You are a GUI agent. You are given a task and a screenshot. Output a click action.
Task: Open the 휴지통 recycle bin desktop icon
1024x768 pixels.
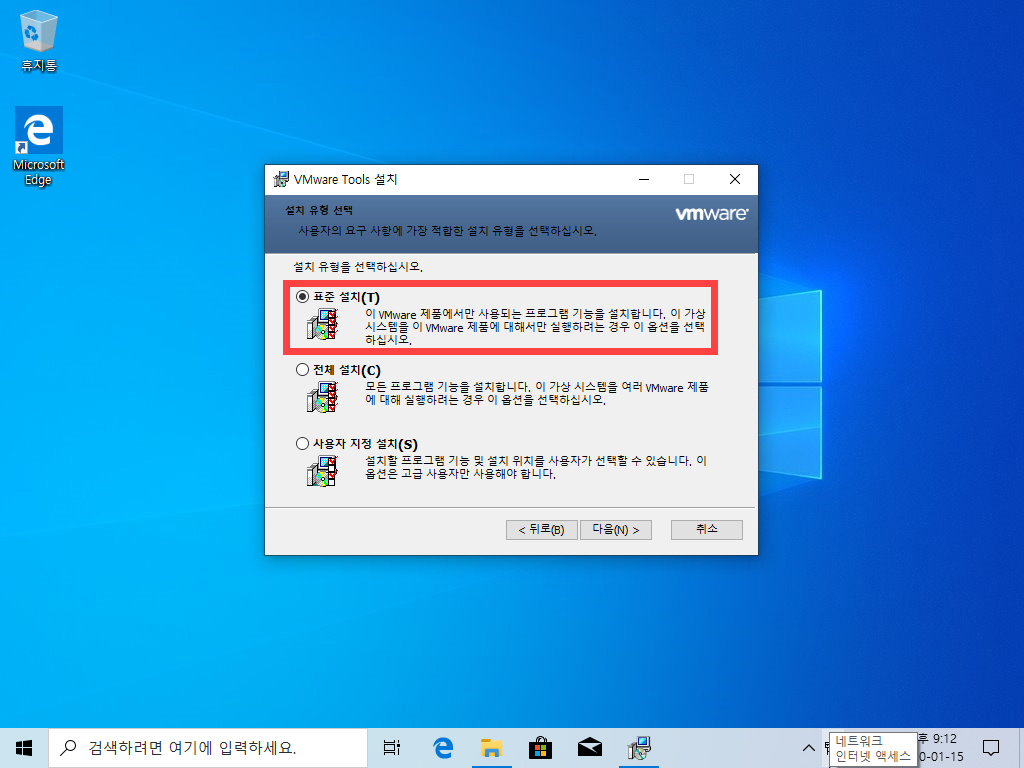pos(39,40)
